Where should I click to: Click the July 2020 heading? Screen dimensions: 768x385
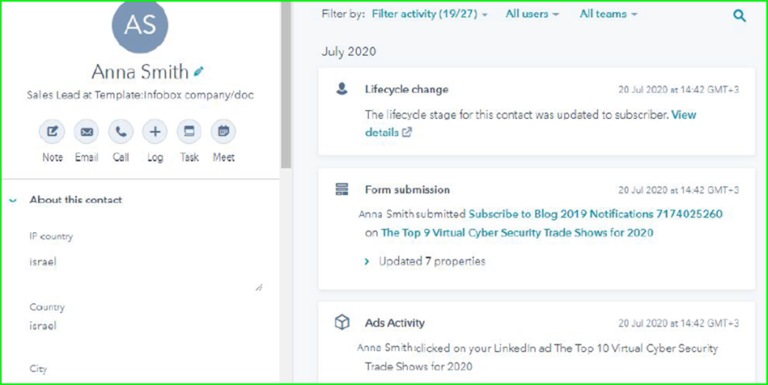(349, 51)
